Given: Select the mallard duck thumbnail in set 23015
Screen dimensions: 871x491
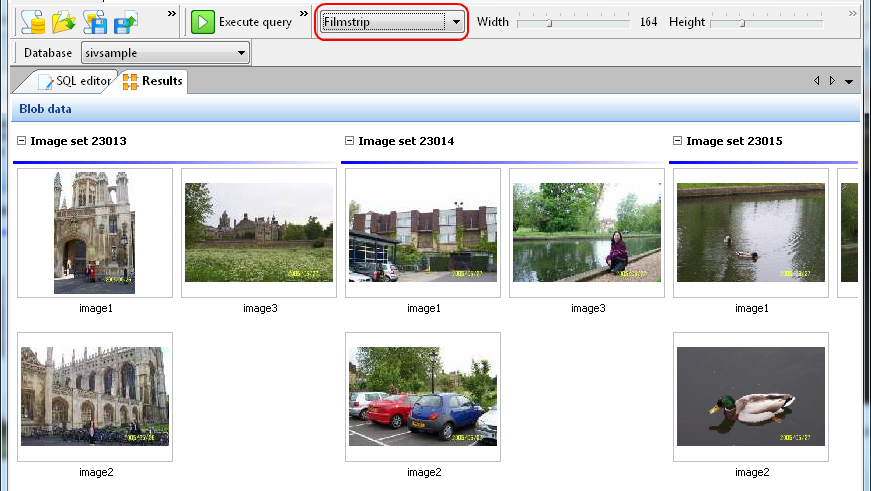Looking at the screenshot, I should pyautogui.click(x=750, y=396).
